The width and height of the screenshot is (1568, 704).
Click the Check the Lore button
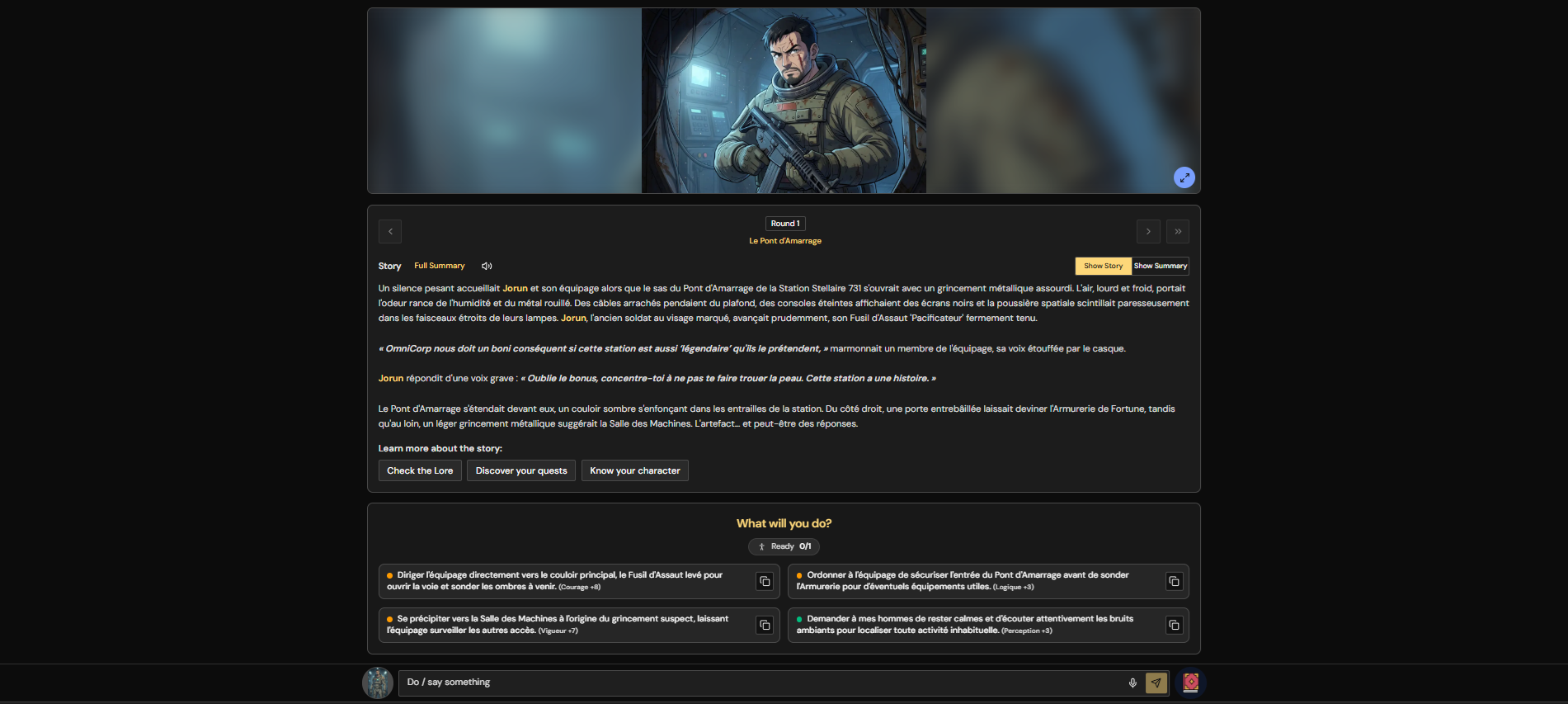coord(420,470)
